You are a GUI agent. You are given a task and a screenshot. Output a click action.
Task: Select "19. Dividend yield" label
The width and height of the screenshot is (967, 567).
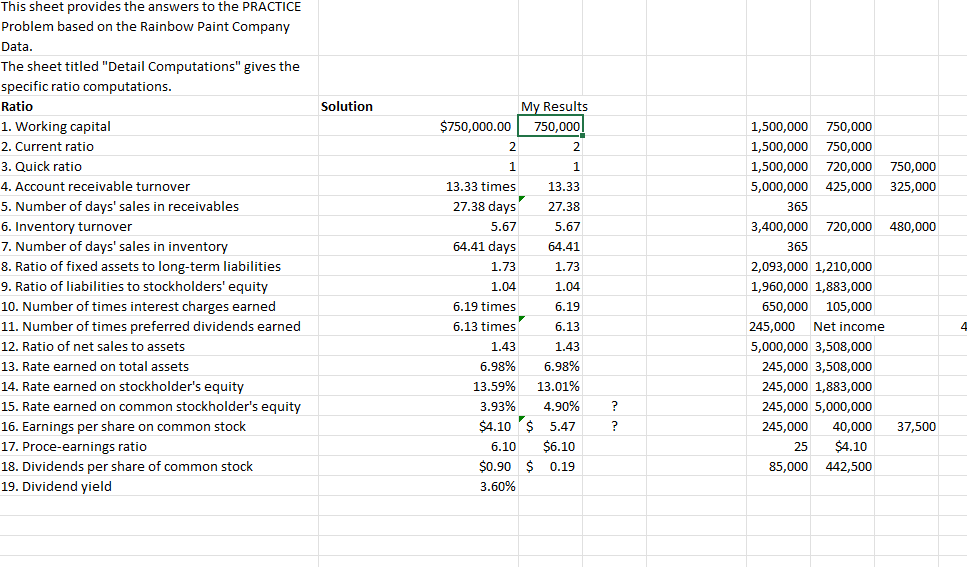click(159, 486)
